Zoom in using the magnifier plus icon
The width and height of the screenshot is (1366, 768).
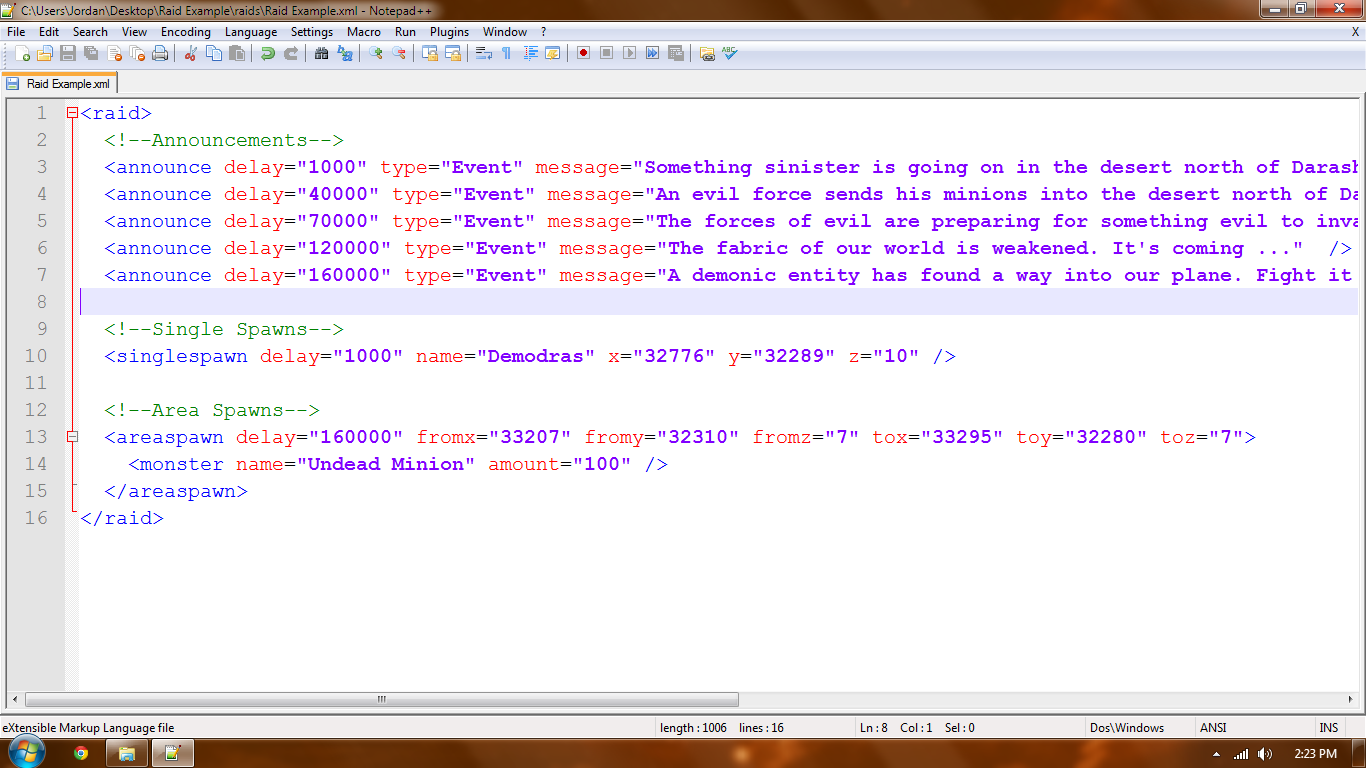(375, 53)
